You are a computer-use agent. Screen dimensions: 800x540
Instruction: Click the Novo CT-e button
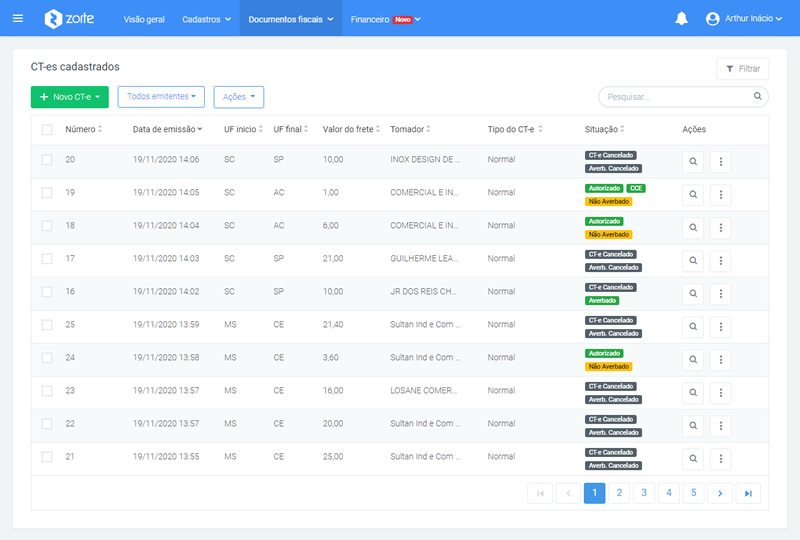[x=70, y=97]
